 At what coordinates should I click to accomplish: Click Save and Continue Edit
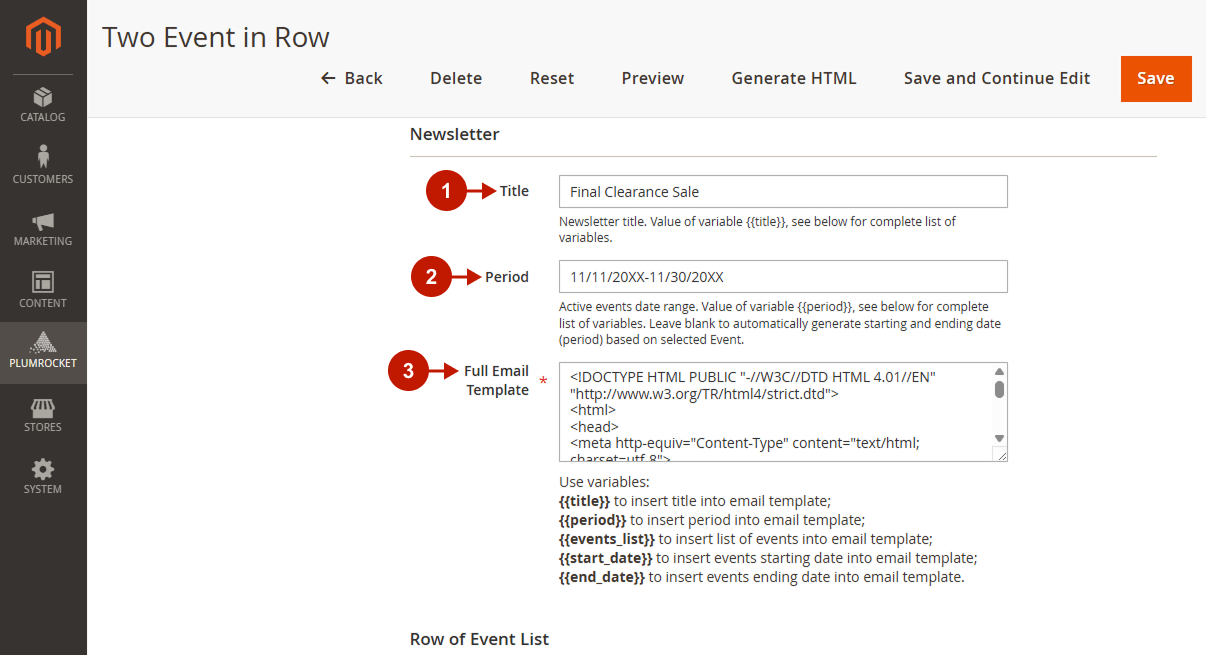997,78
